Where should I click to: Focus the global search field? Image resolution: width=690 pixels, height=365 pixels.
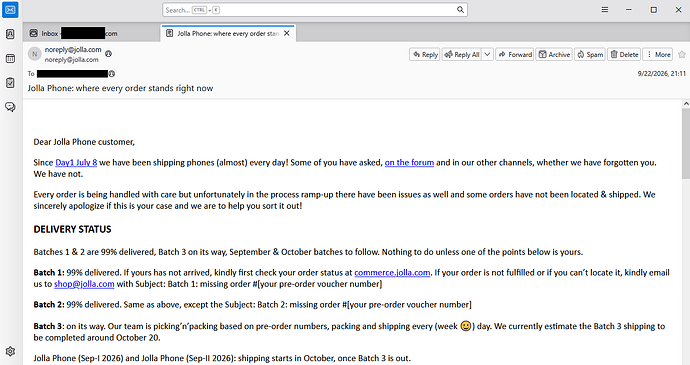(315, 10)
